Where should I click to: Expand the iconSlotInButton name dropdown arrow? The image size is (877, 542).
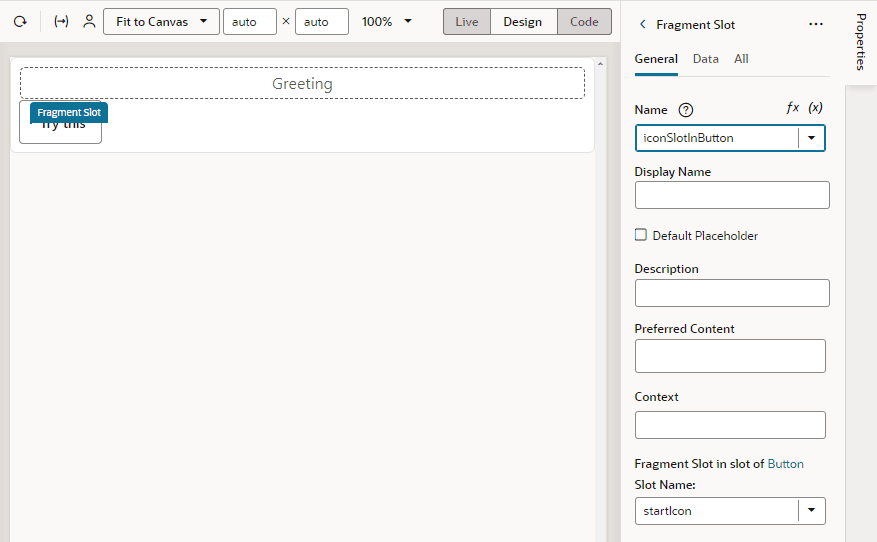(812, 138)
